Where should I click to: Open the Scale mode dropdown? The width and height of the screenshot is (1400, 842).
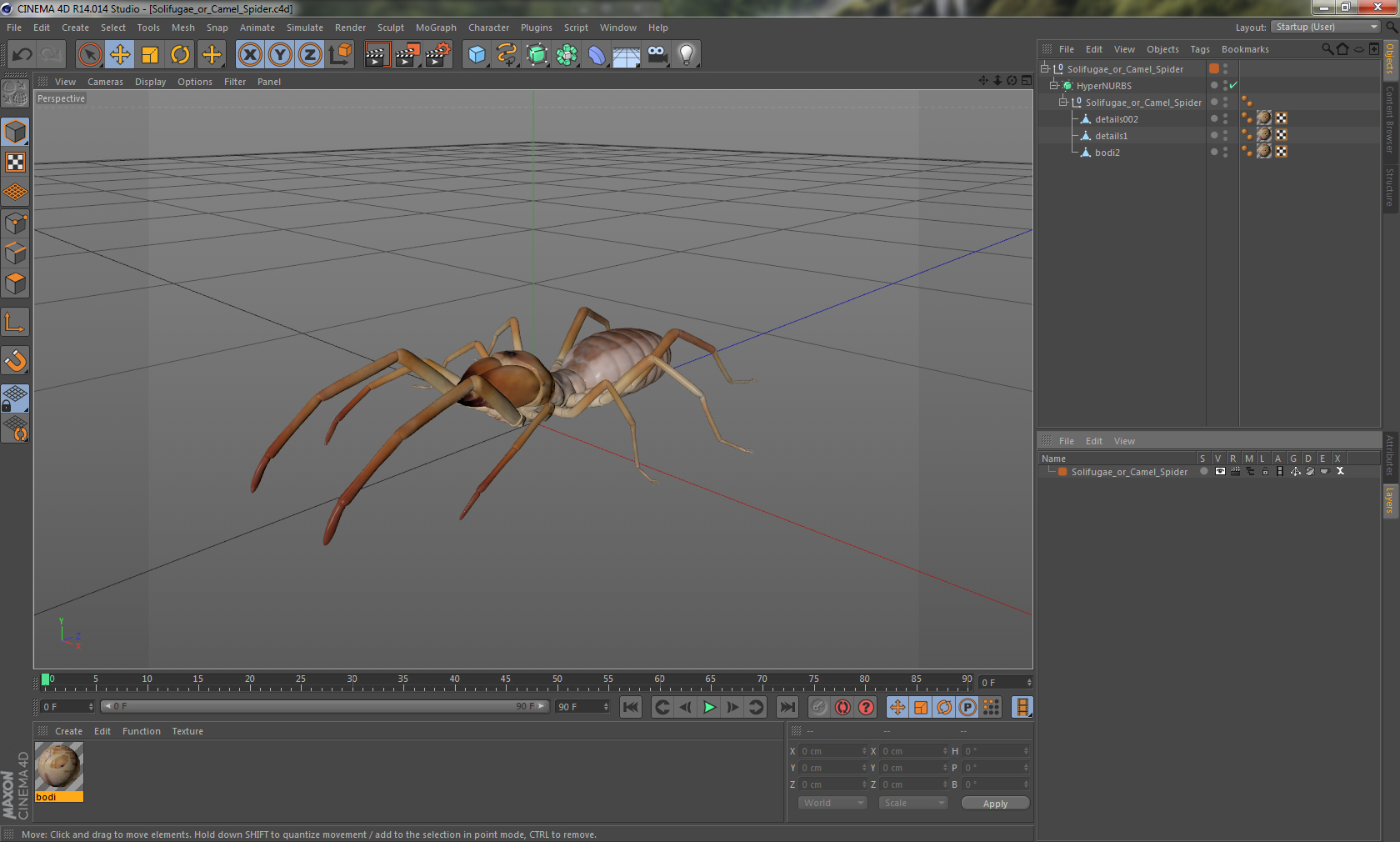[913, 803]
